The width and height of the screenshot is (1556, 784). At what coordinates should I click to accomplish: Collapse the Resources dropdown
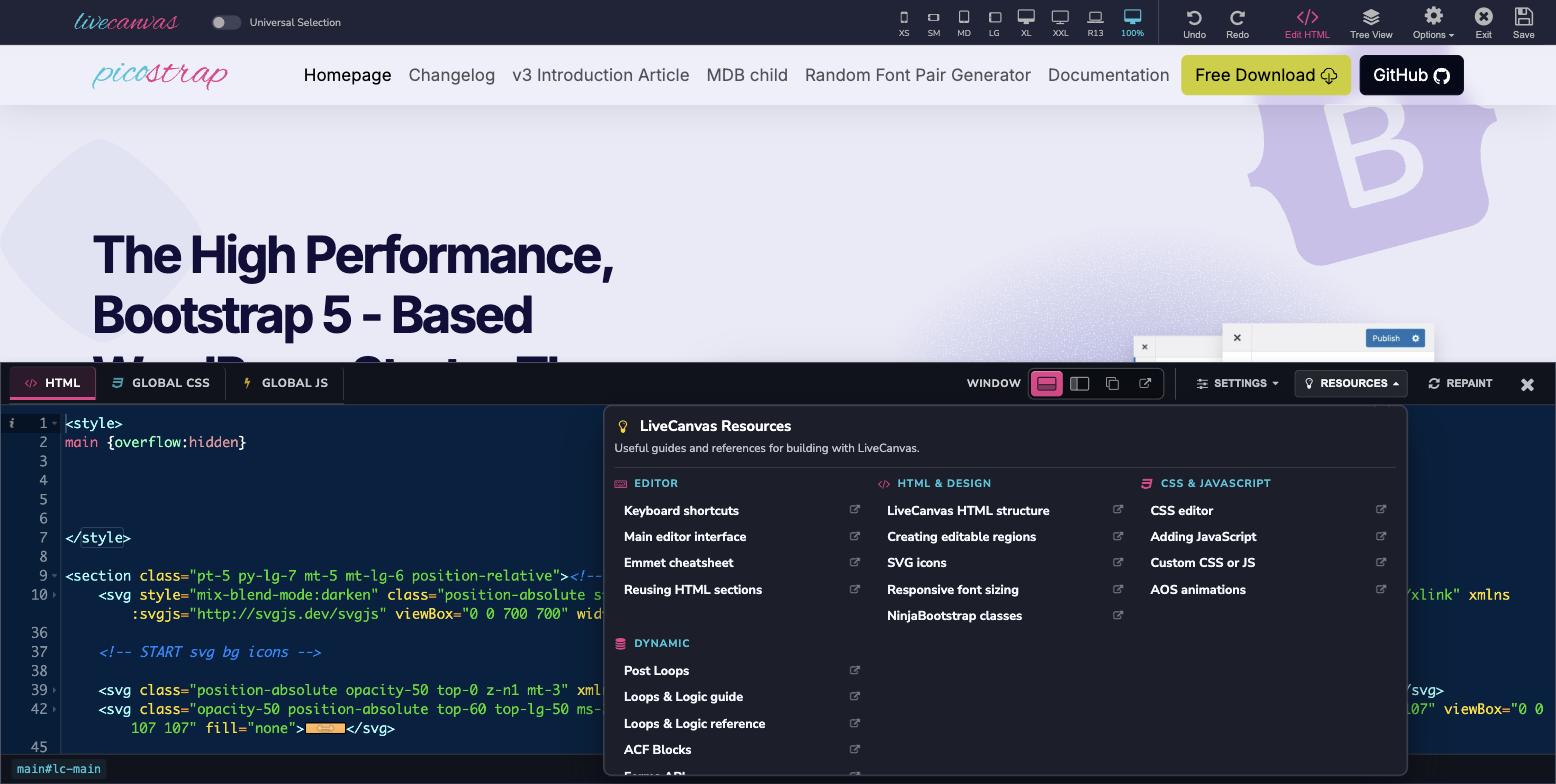1351,384
